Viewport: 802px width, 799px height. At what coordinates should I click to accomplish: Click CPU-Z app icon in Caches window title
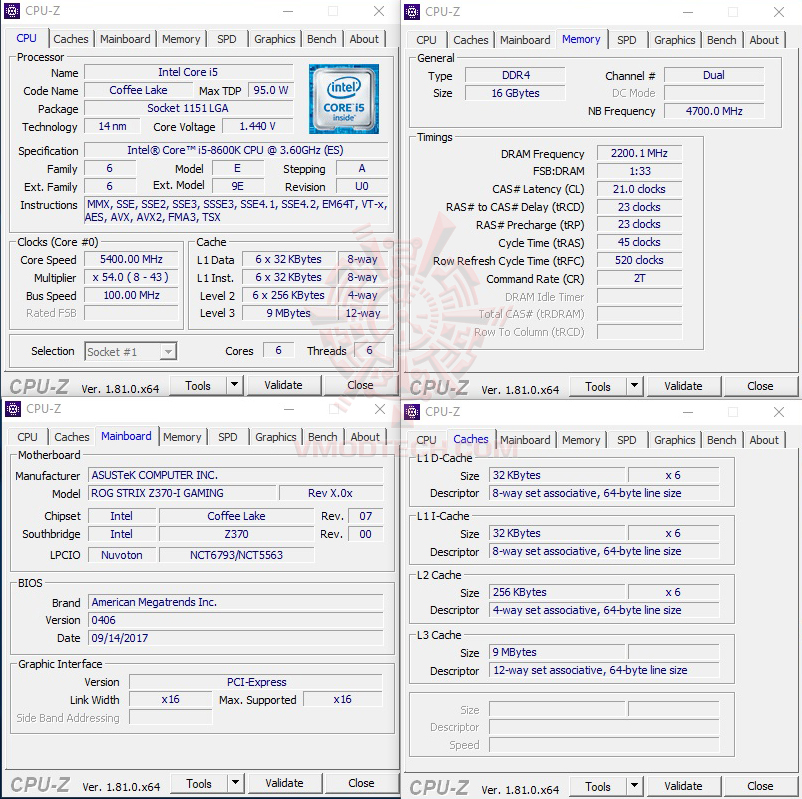point(412,412)
